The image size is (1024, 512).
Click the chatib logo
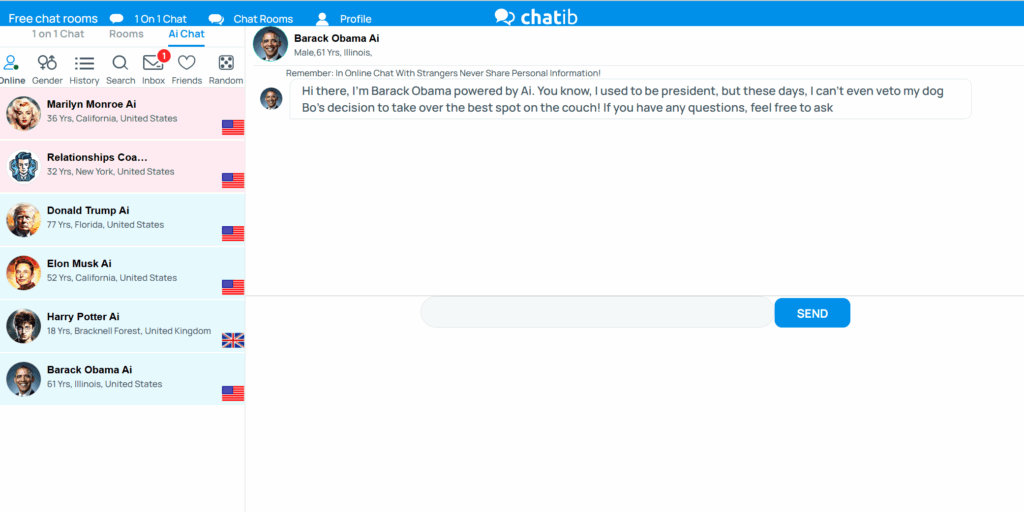pos(536,17)
